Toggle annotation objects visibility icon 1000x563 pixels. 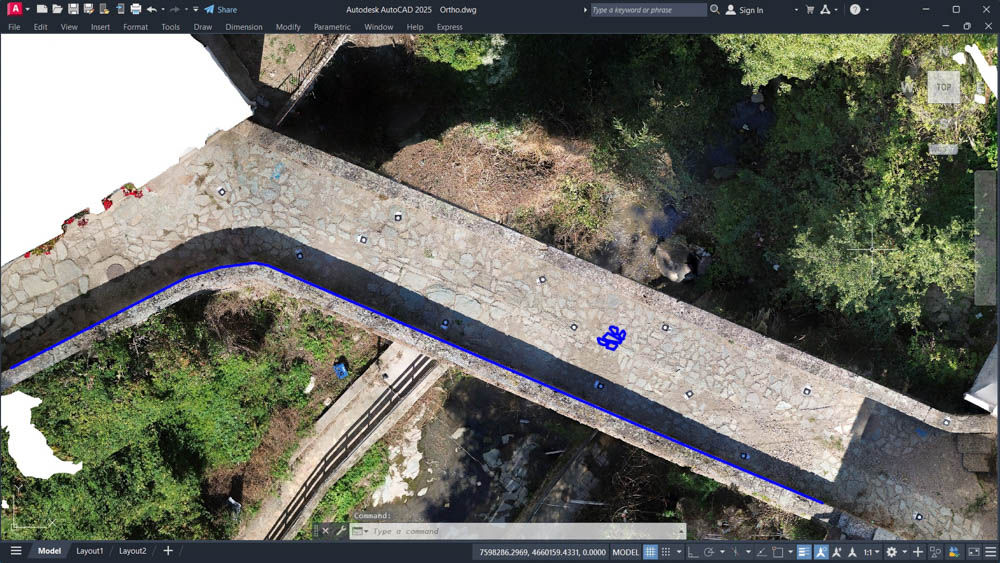(821, 552)
